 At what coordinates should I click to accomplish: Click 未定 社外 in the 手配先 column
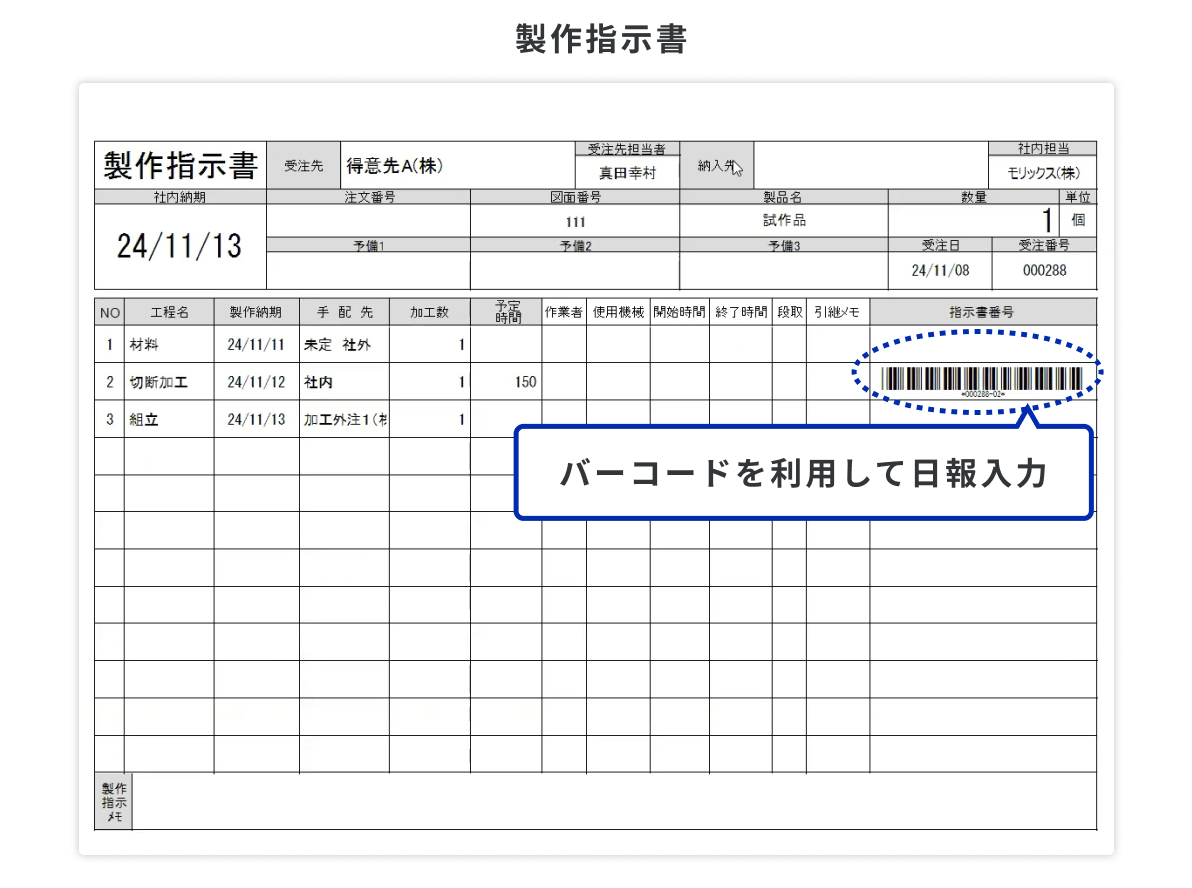click(x=337, y=344)
